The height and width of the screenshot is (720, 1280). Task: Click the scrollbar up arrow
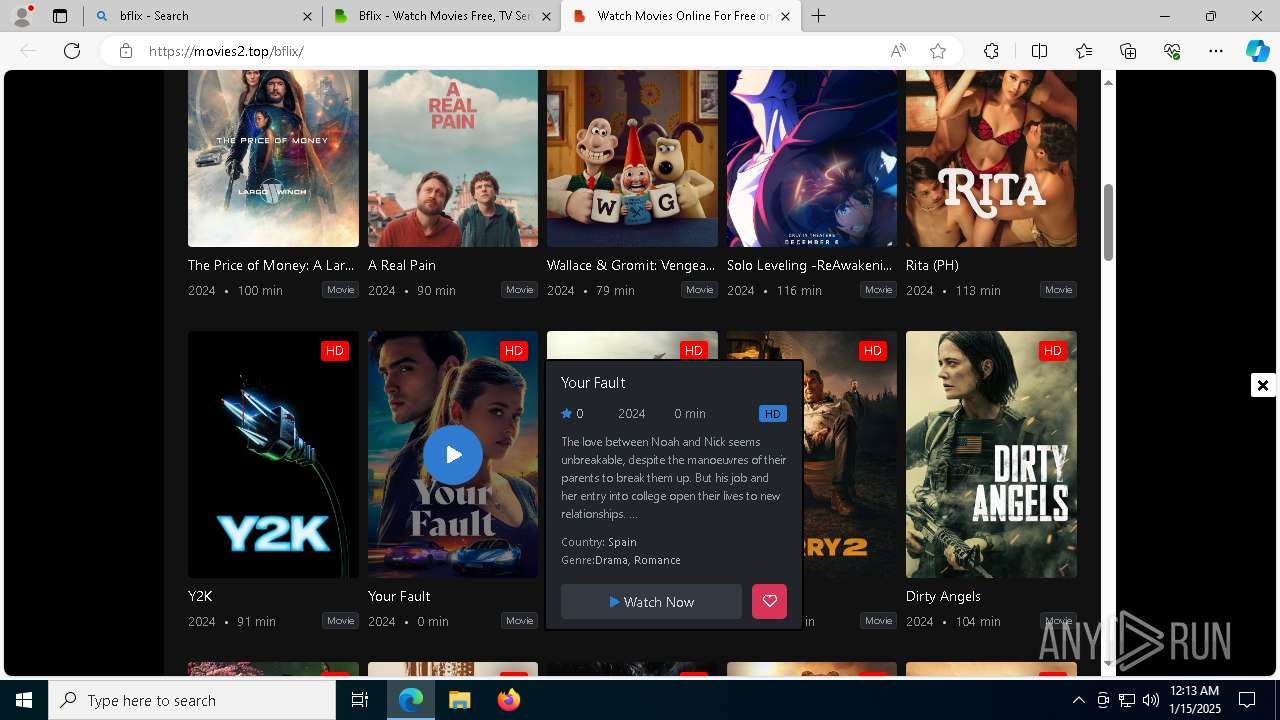pos(1108,81)
